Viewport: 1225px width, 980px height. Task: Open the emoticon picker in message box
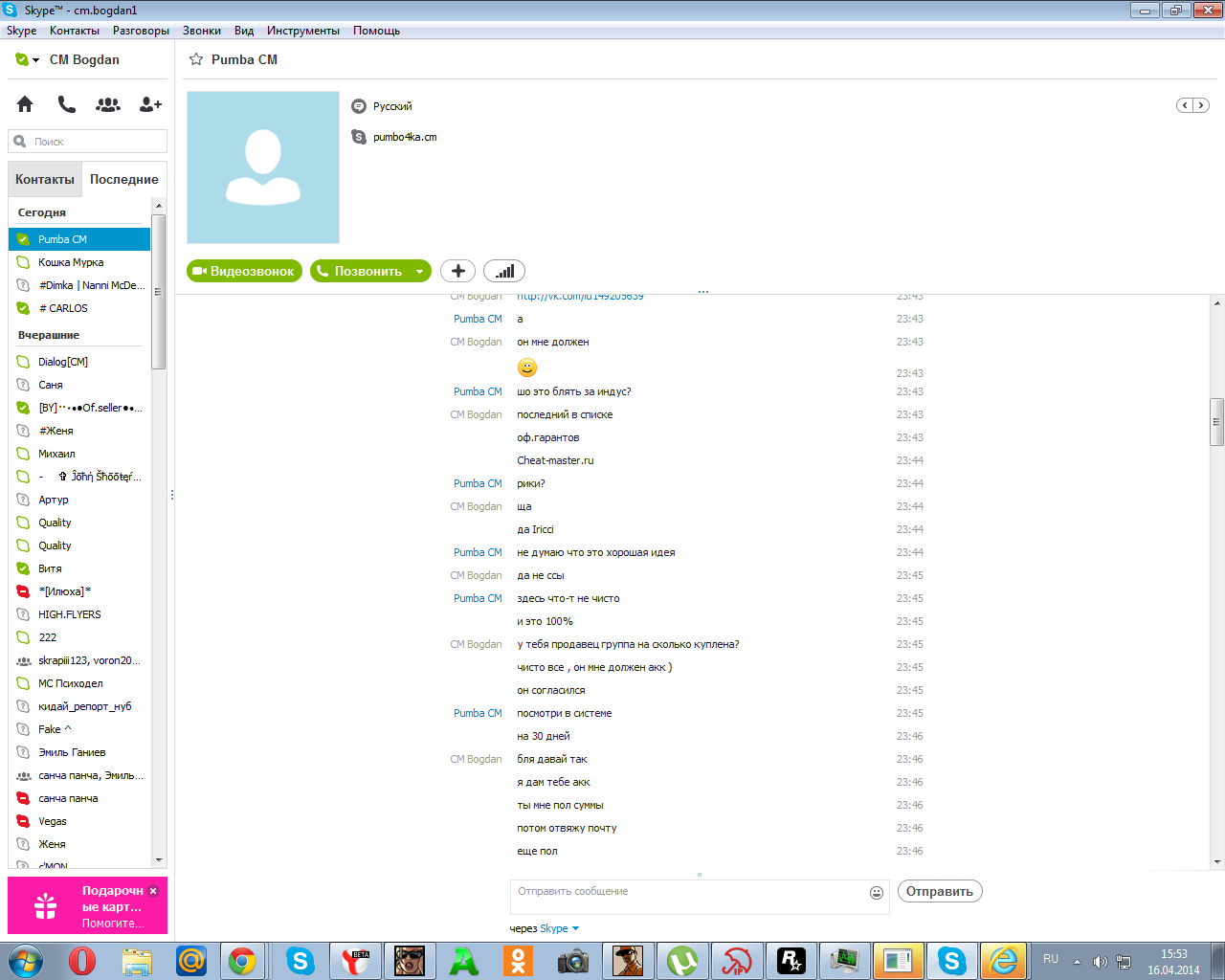[877, 893]
